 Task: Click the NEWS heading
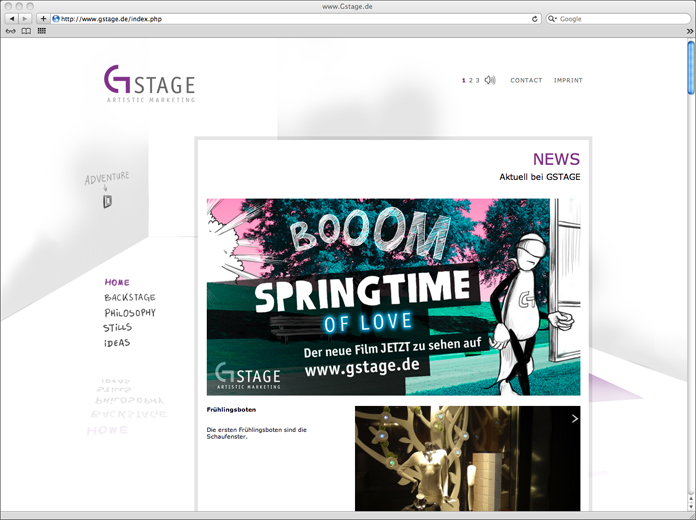point(556,159)
